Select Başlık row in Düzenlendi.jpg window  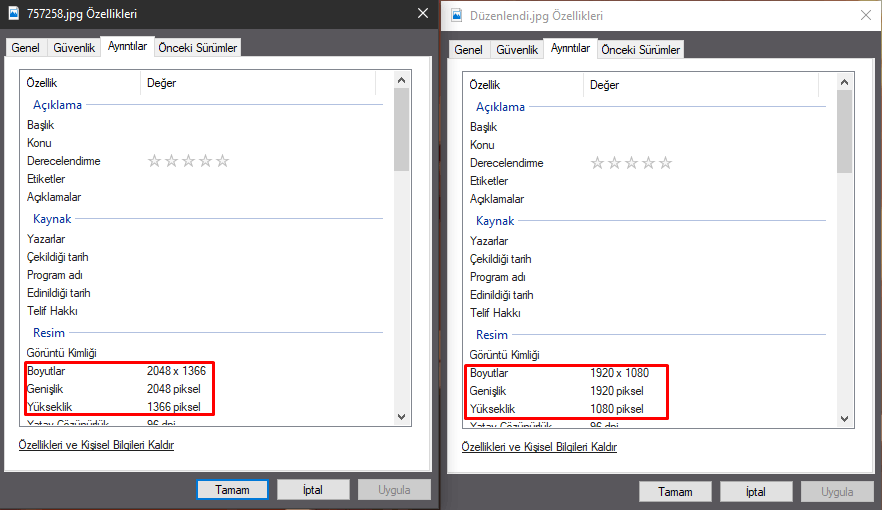pos(647,127)
